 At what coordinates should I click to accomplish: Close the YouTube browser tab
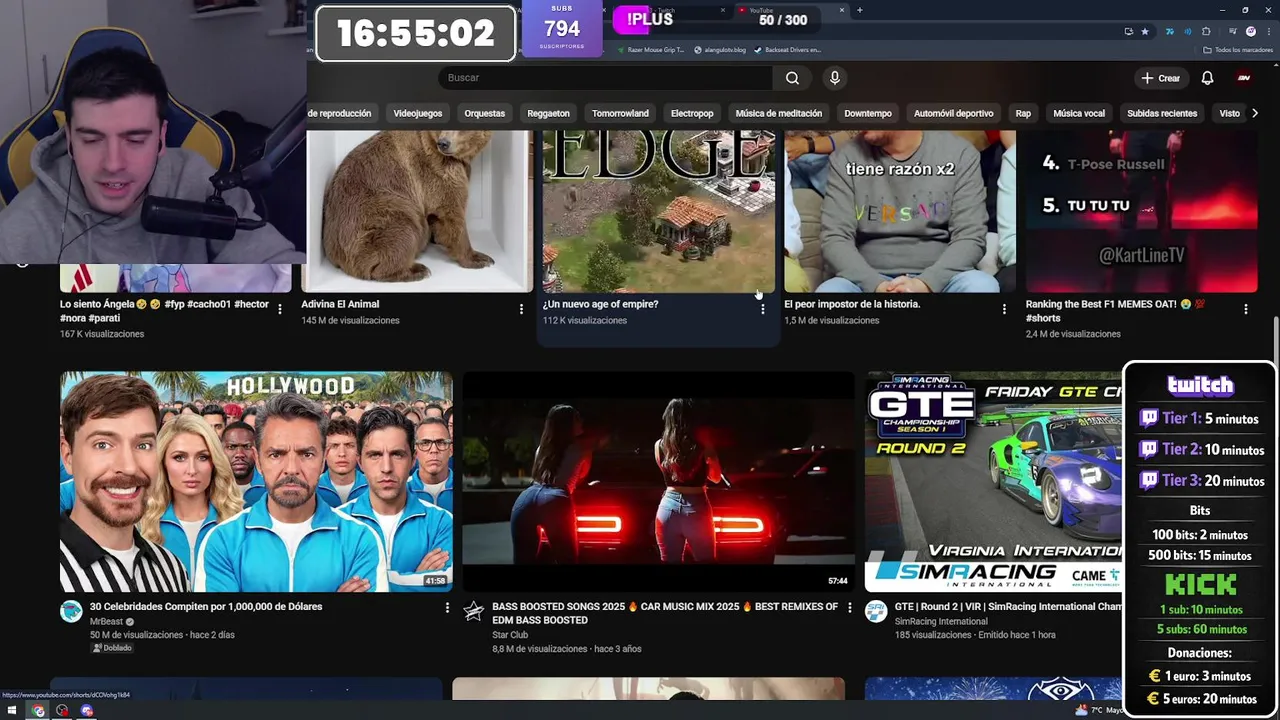pyautogui.click(x=842, y=10)
